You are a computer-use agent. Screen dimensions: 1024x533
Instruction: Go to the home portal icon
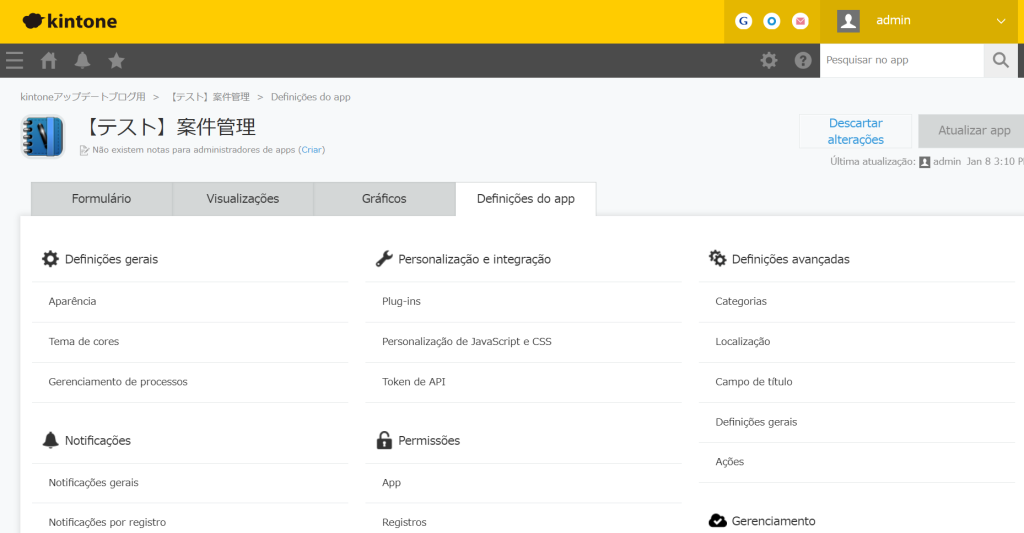[x=48, y=61]
